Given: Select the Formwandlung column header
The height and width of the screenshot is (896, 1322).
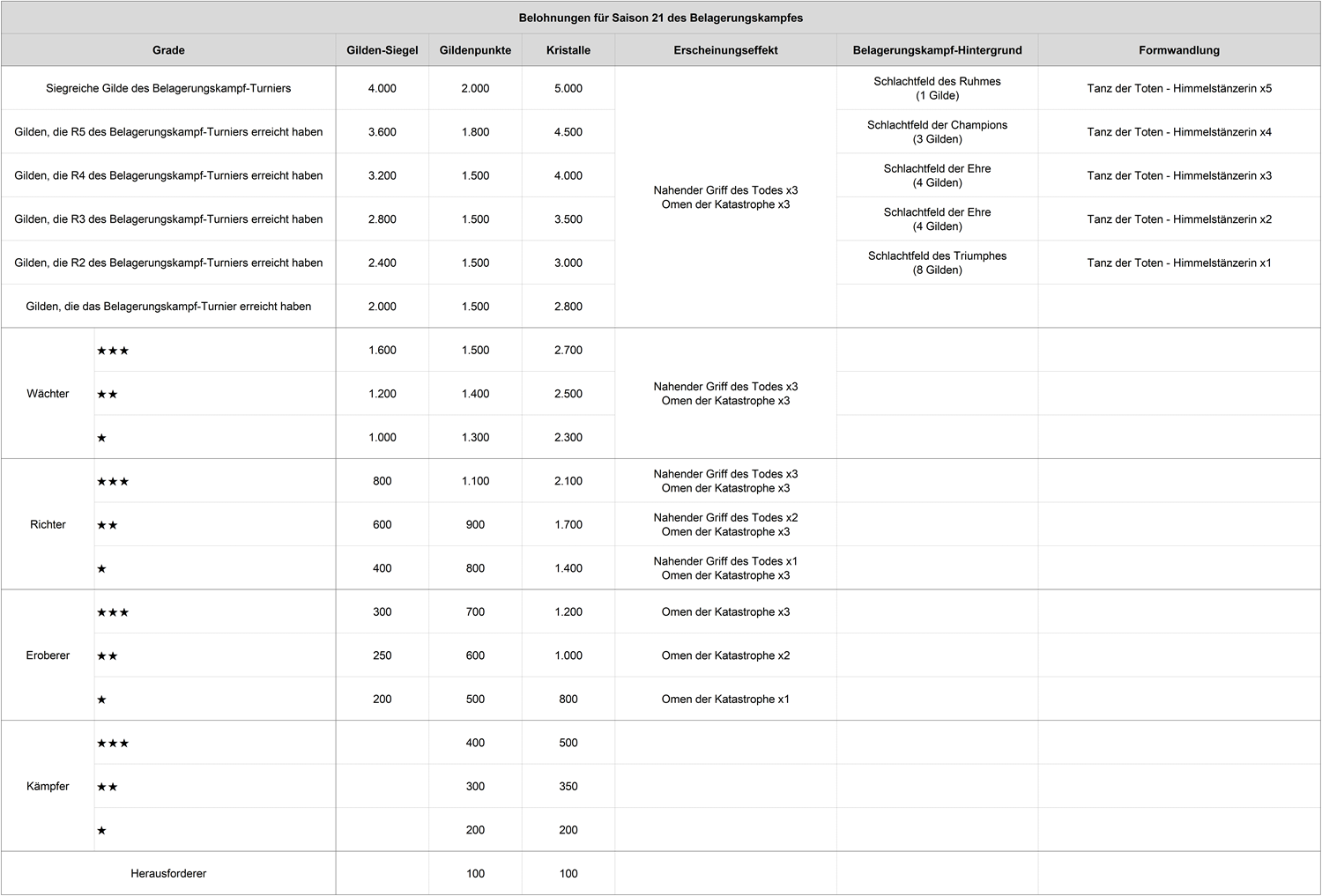Looking at the screenshot, I should [1179, 50].
